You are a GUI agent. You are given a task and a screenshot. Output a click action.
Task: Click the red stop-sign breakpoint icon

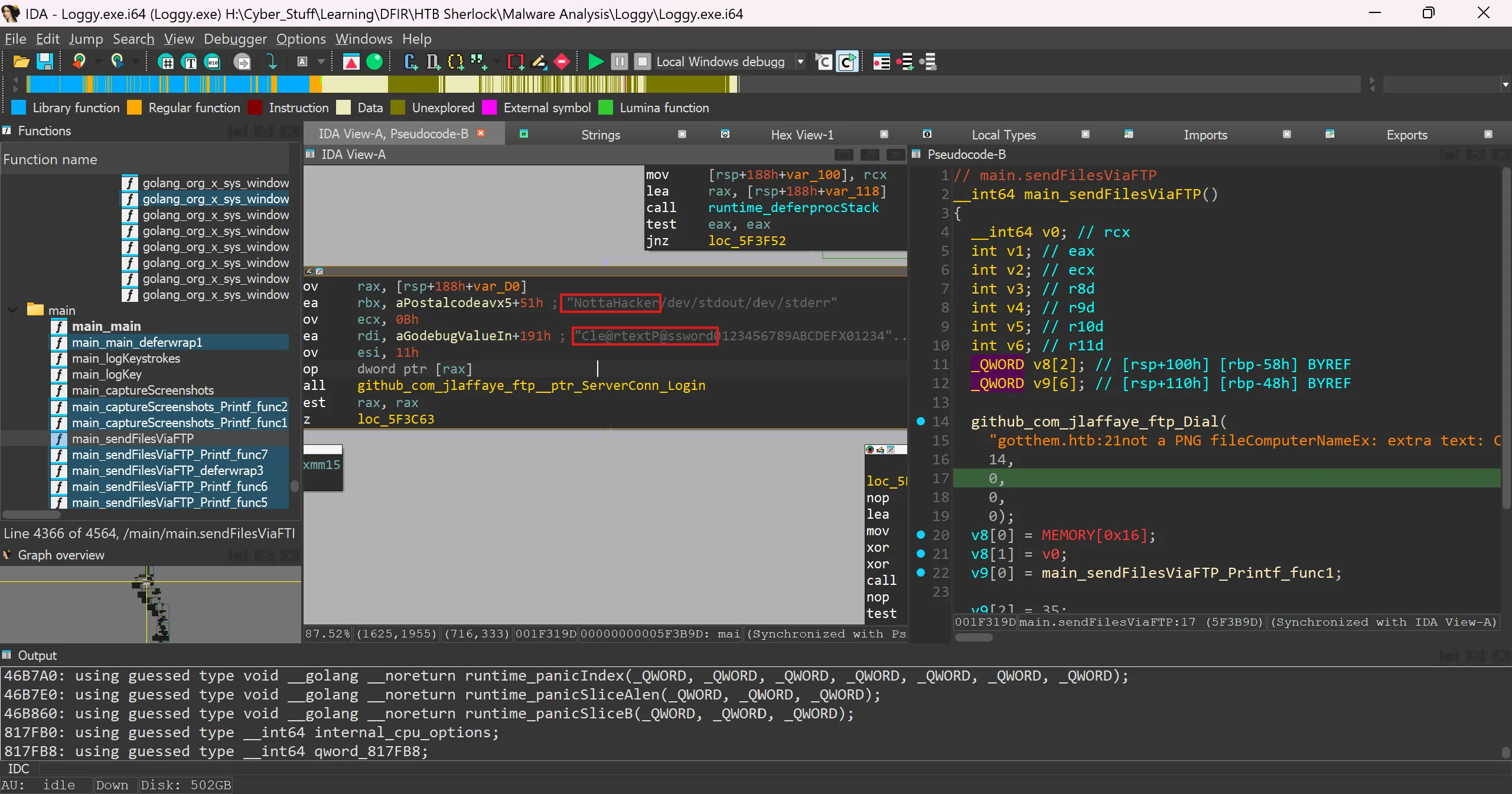tap(562, 61)
